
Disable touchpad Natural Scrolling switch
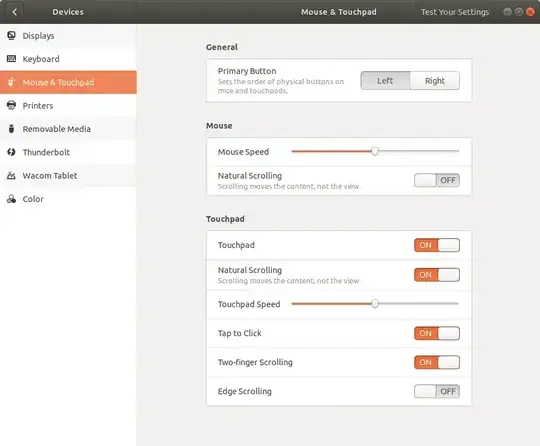click(437, 275)
